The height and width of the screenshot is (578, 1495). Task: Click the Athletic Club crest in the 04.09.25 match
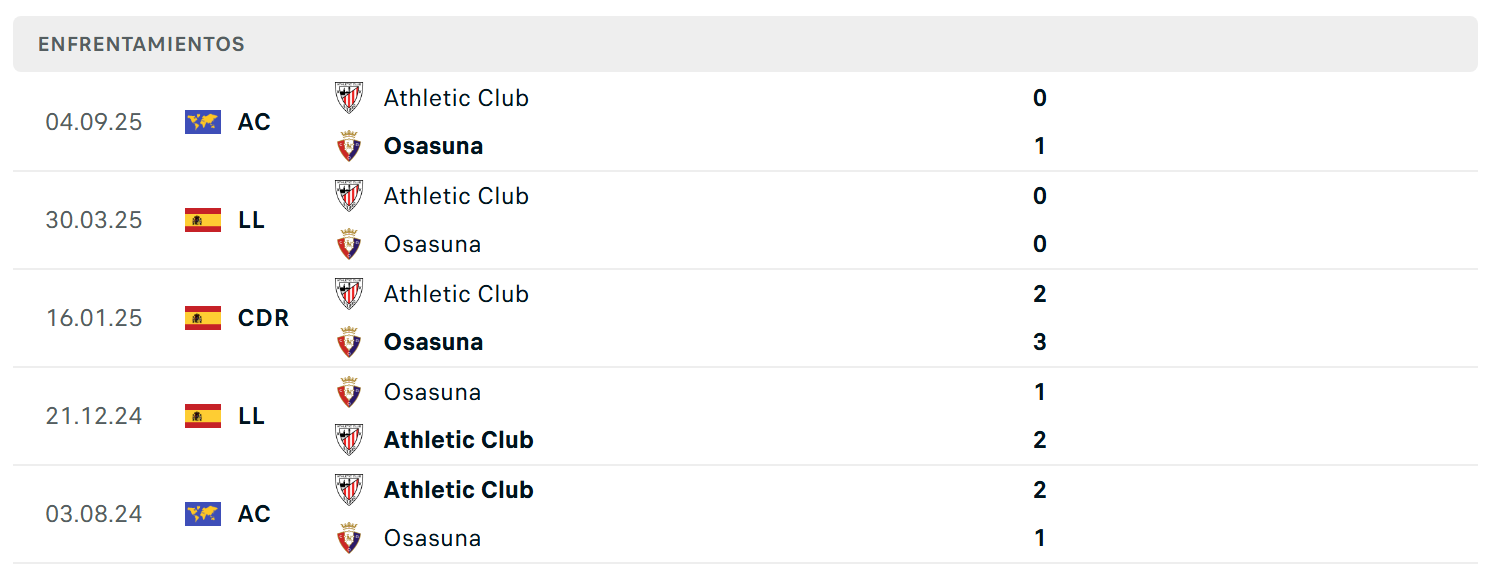click(349, 98)
